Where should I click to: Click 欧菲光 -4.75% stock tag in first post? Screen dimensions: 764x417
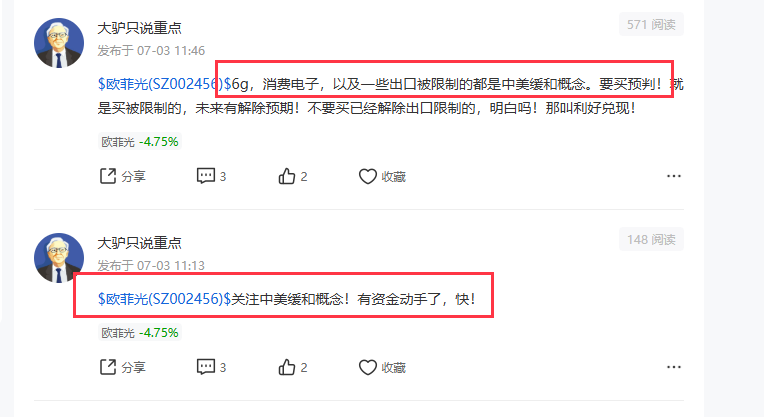[x=140, y=142]
